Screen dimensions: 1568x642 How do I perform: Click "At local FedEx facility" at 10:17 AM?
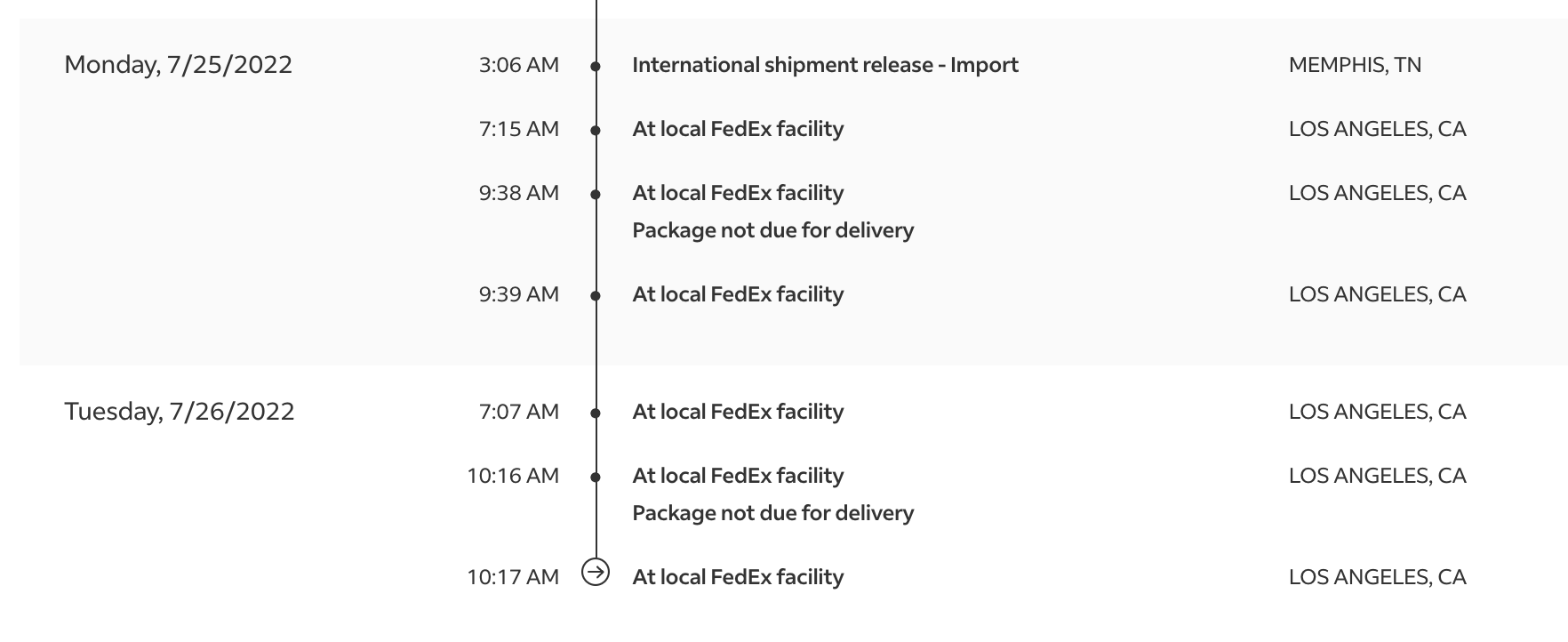point(738,577)
